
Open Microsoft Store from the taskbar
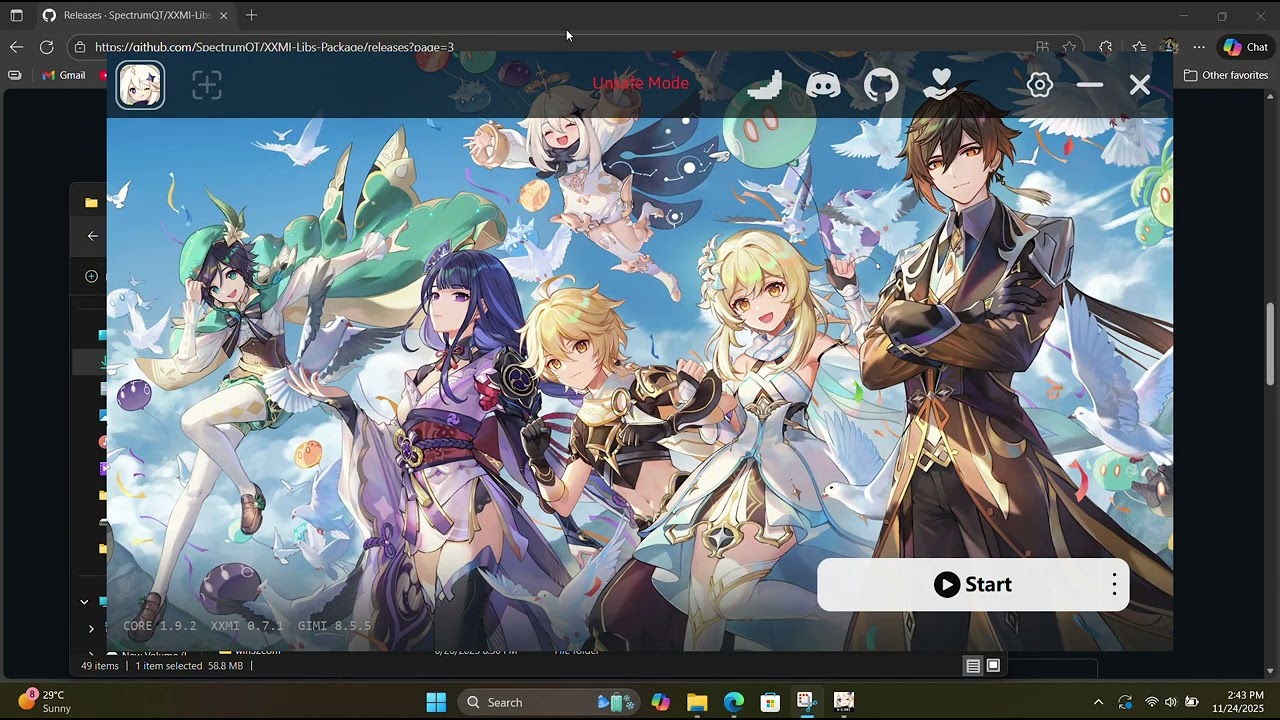(770, 702)
